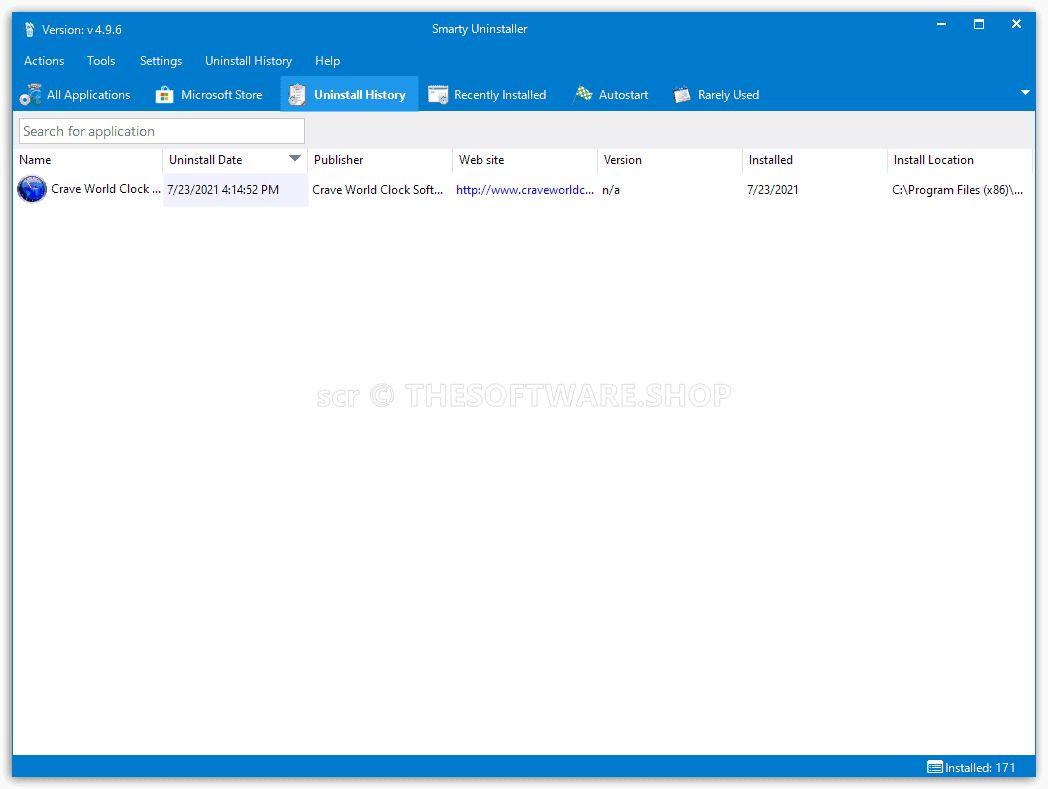Sort by the Web site column header

pos(525,160)
